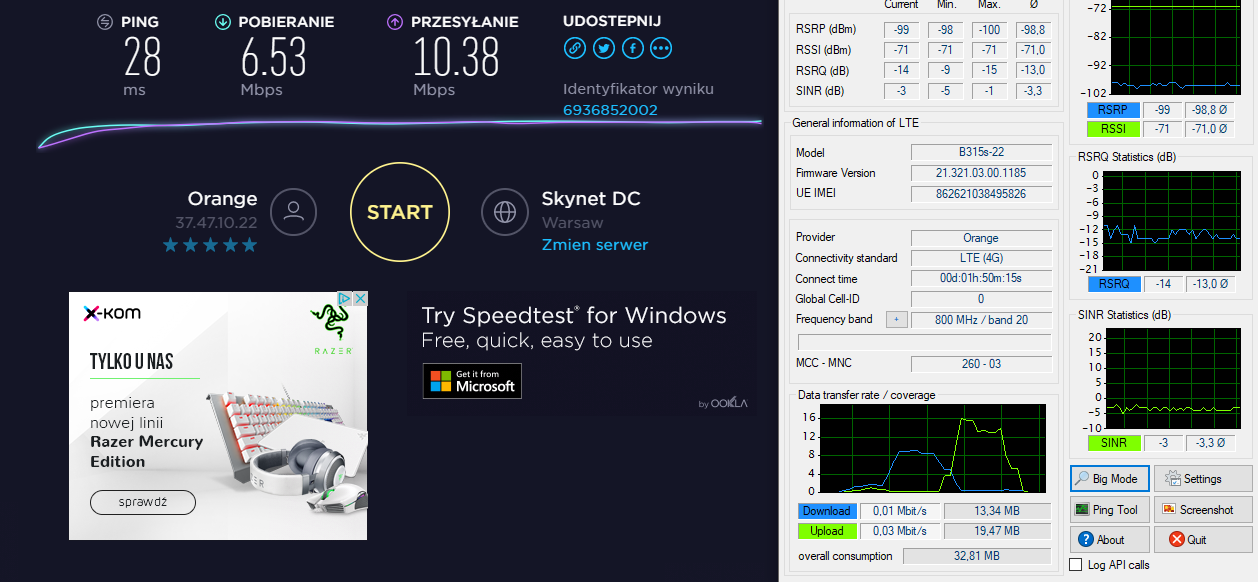
Task: Start the speed test
Action: coord(400,212)
